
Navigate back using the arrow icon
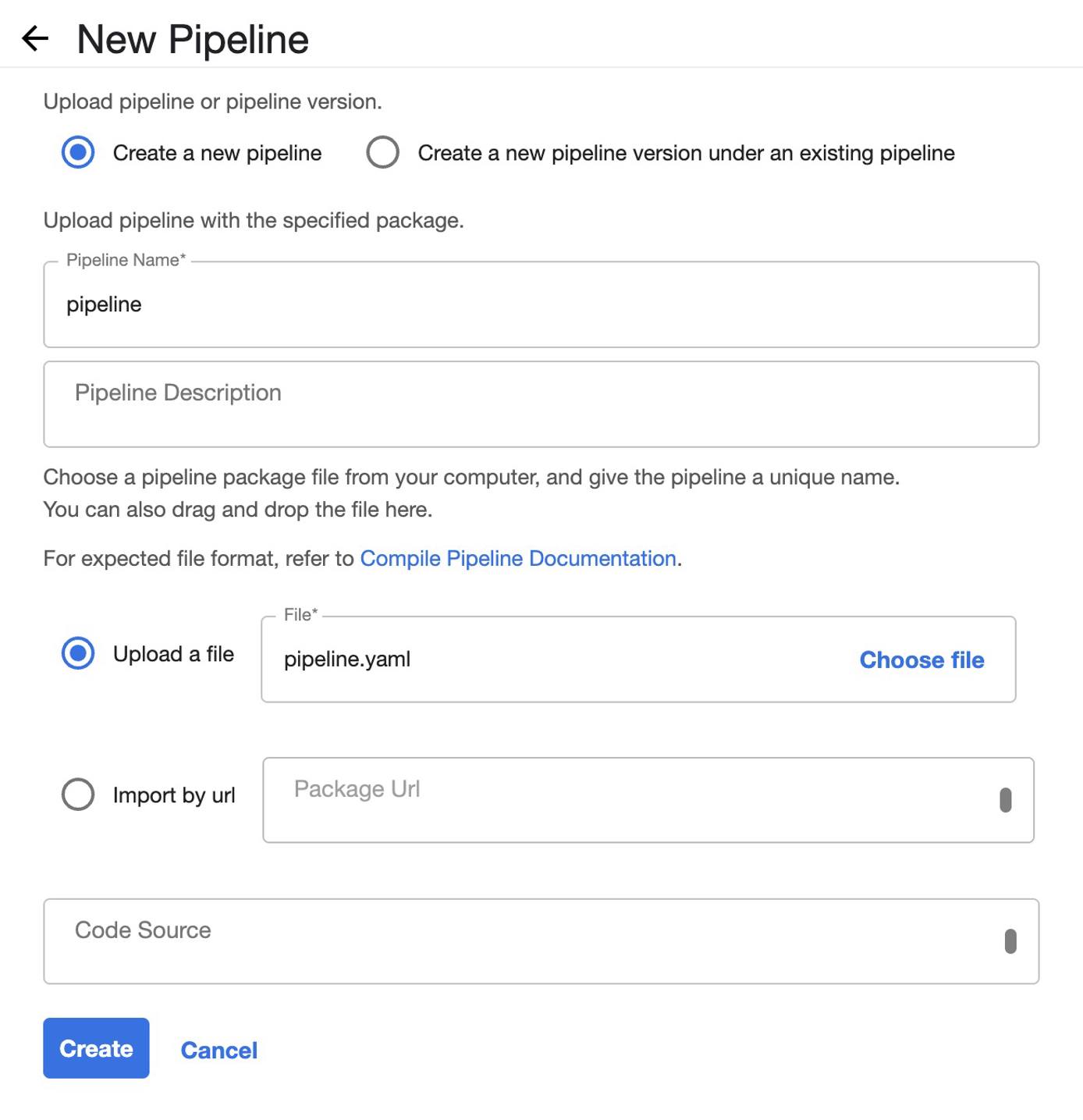tap(34, 37)
